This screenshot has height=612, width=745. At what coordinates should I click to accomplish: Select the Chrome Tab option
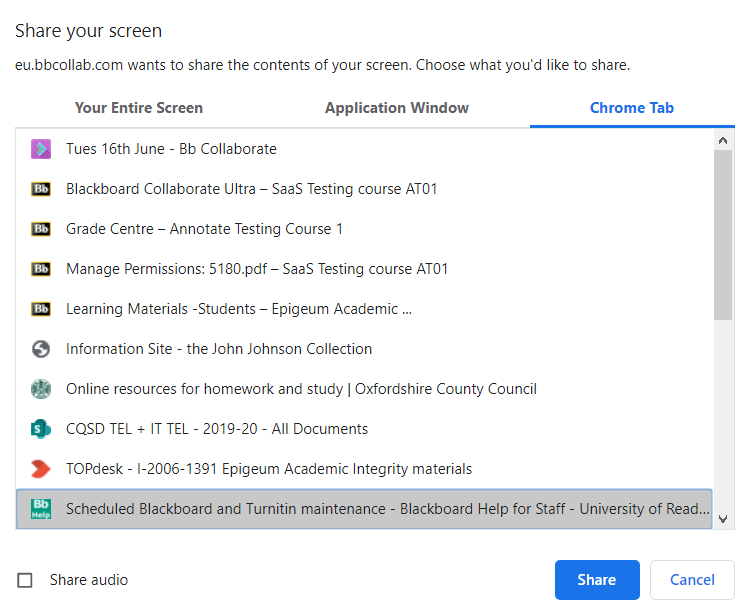click(x=632, y=108)
